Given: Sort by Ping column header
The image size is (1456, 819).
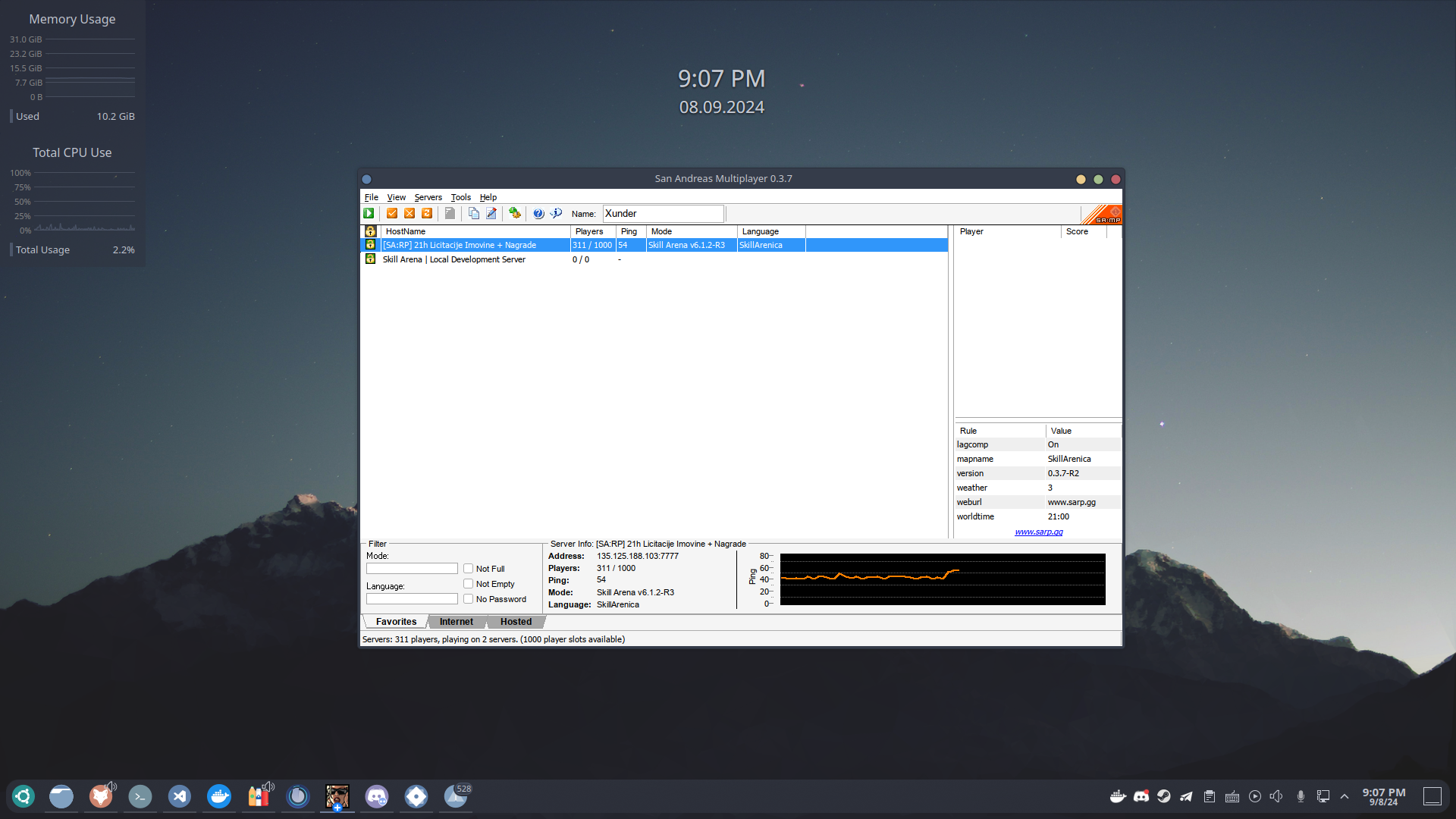Looking at the screenshot, I should tap(631, 231).
